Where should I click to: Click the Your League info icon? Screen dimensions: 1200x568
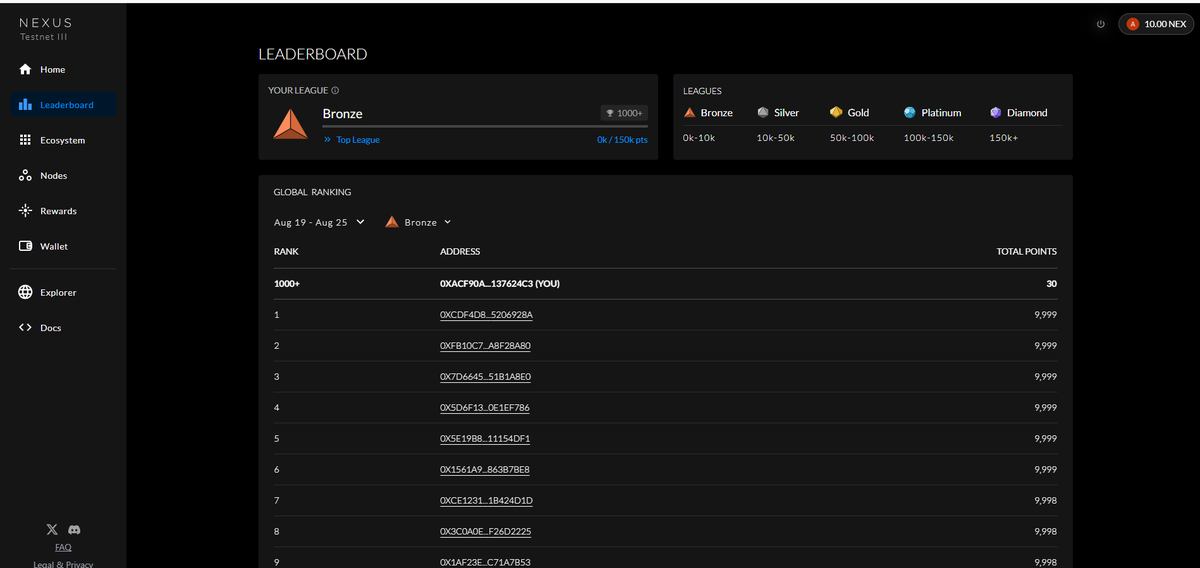point(335,91)
